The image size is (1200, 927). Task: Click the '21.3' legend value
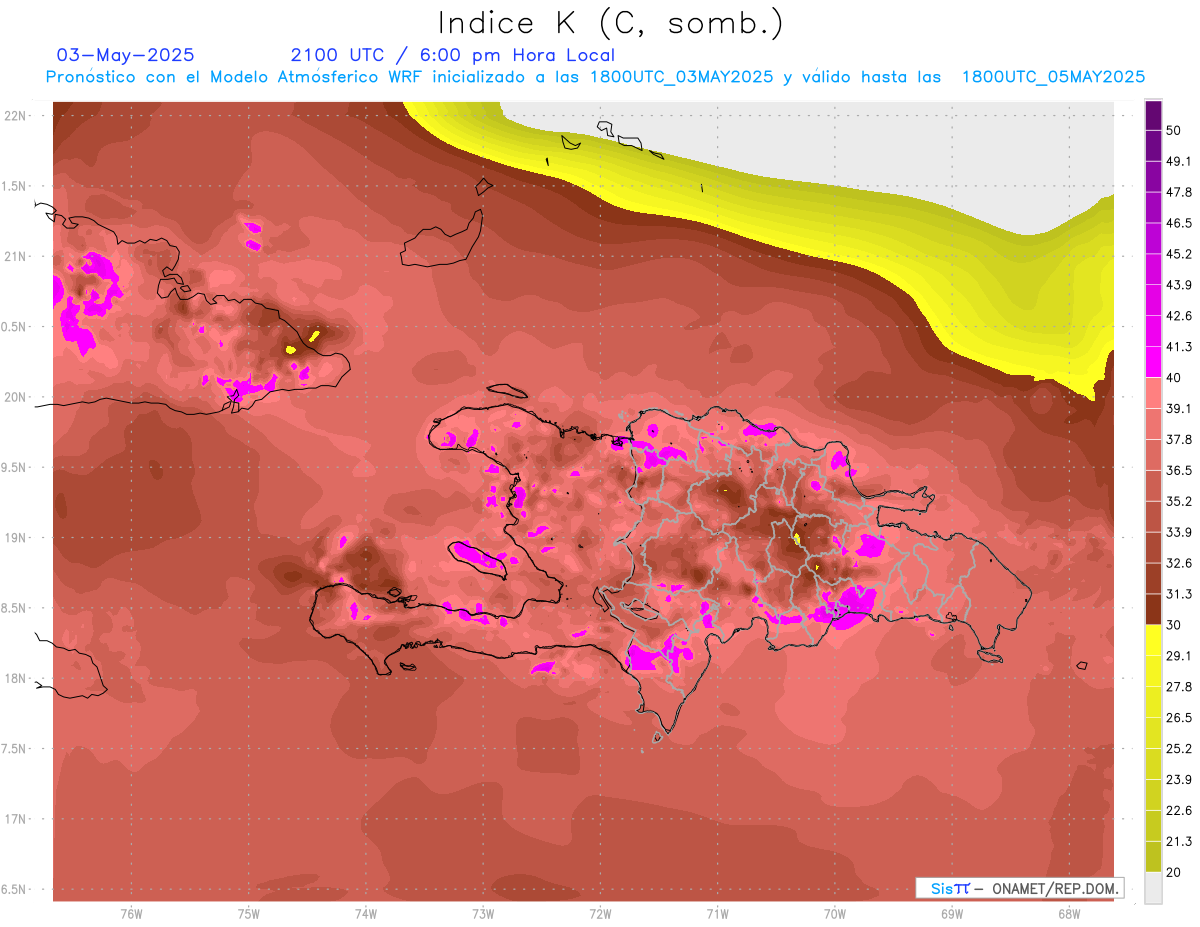[1178, 842]
